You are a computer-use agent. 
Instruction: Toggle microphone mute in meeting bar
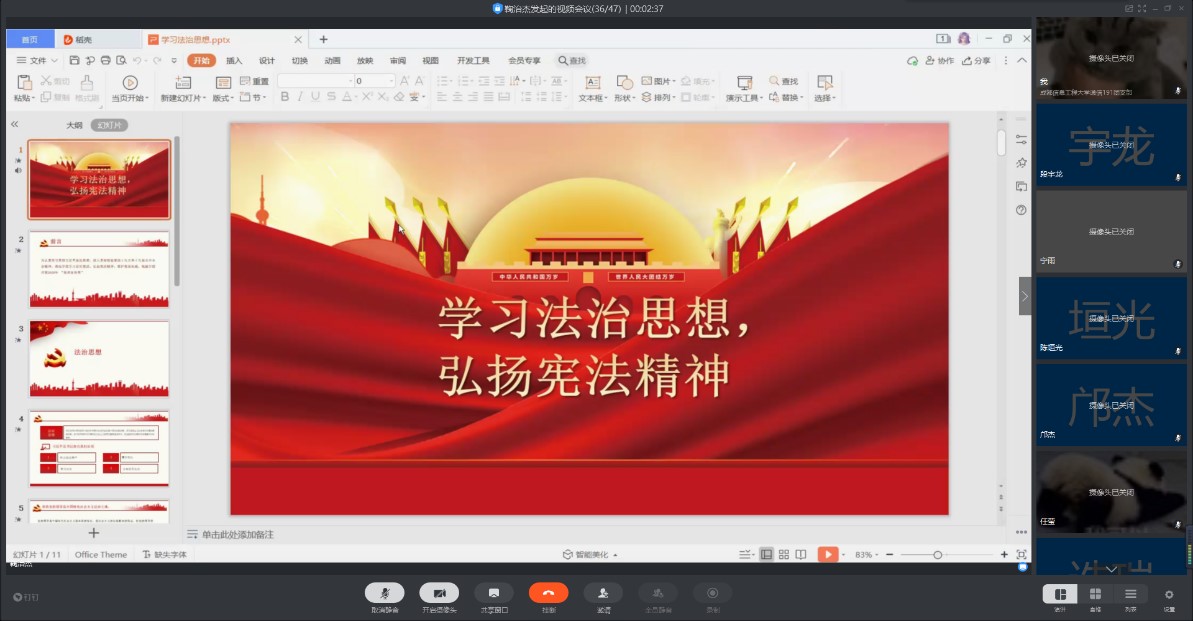(x=384, y=593)
